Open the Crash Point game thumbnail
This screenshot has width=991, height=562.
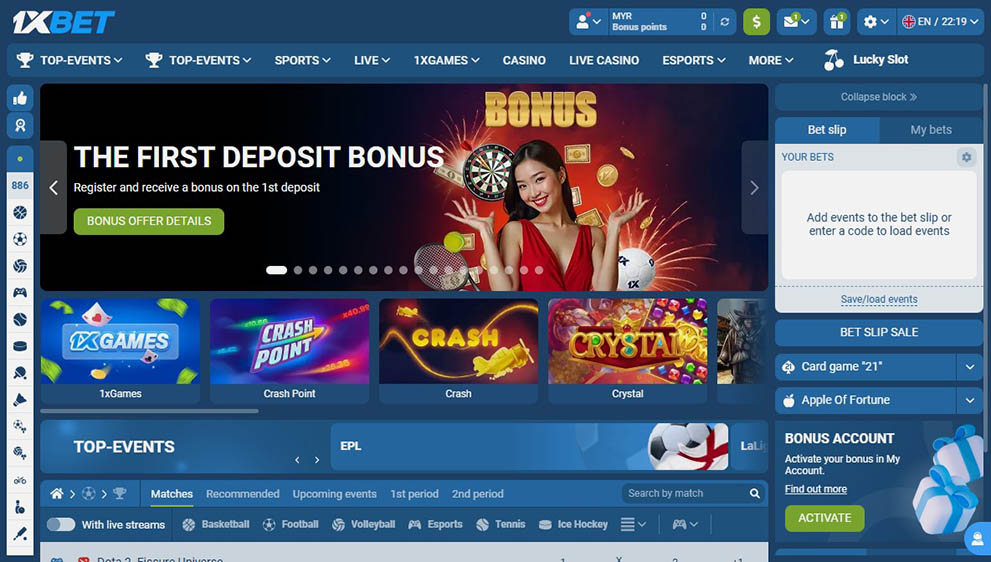pyautogui.click(x=289, y=351)
